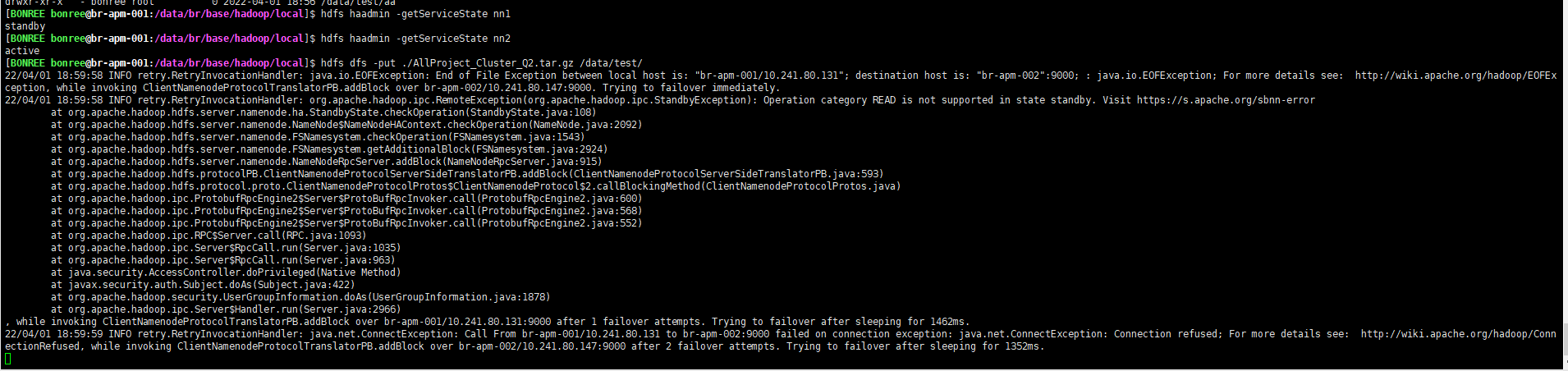
Task: Open the https://s.apache.org/sbnn-error link
Action: click(x=1226, y=100)
